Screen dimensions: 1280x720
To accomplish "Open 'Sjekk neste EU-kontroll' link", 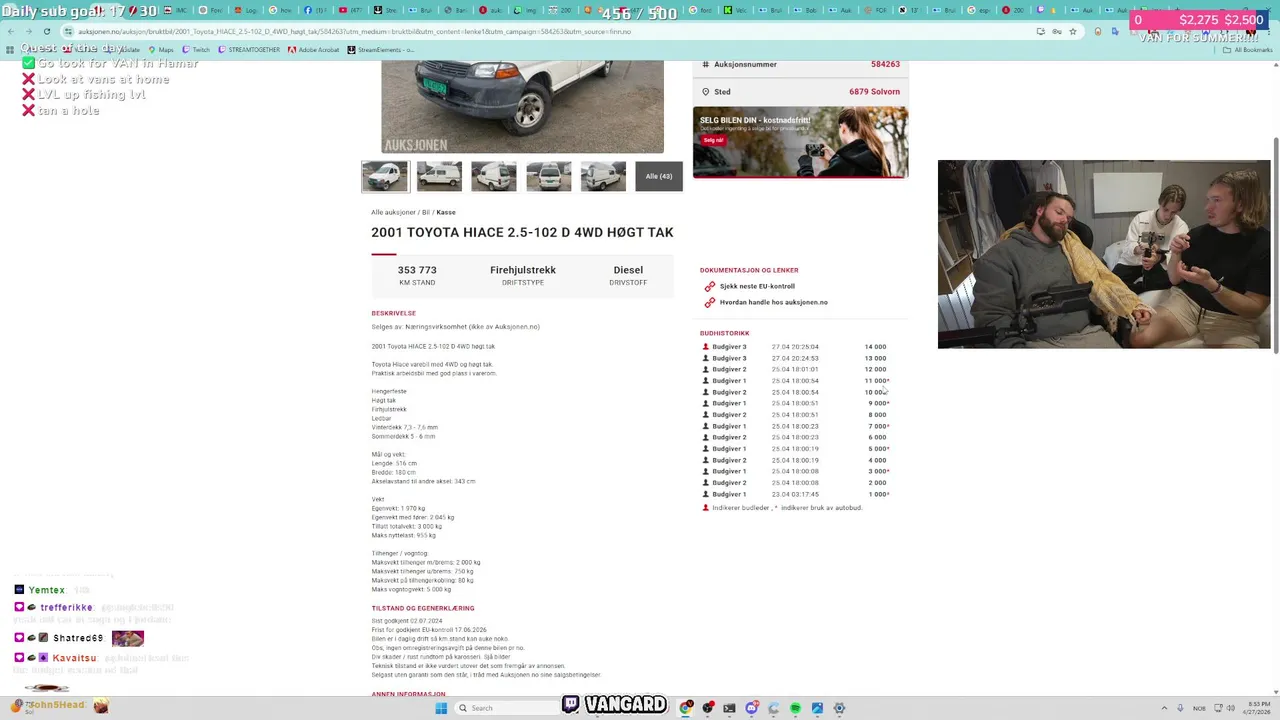I will [757, 286].
